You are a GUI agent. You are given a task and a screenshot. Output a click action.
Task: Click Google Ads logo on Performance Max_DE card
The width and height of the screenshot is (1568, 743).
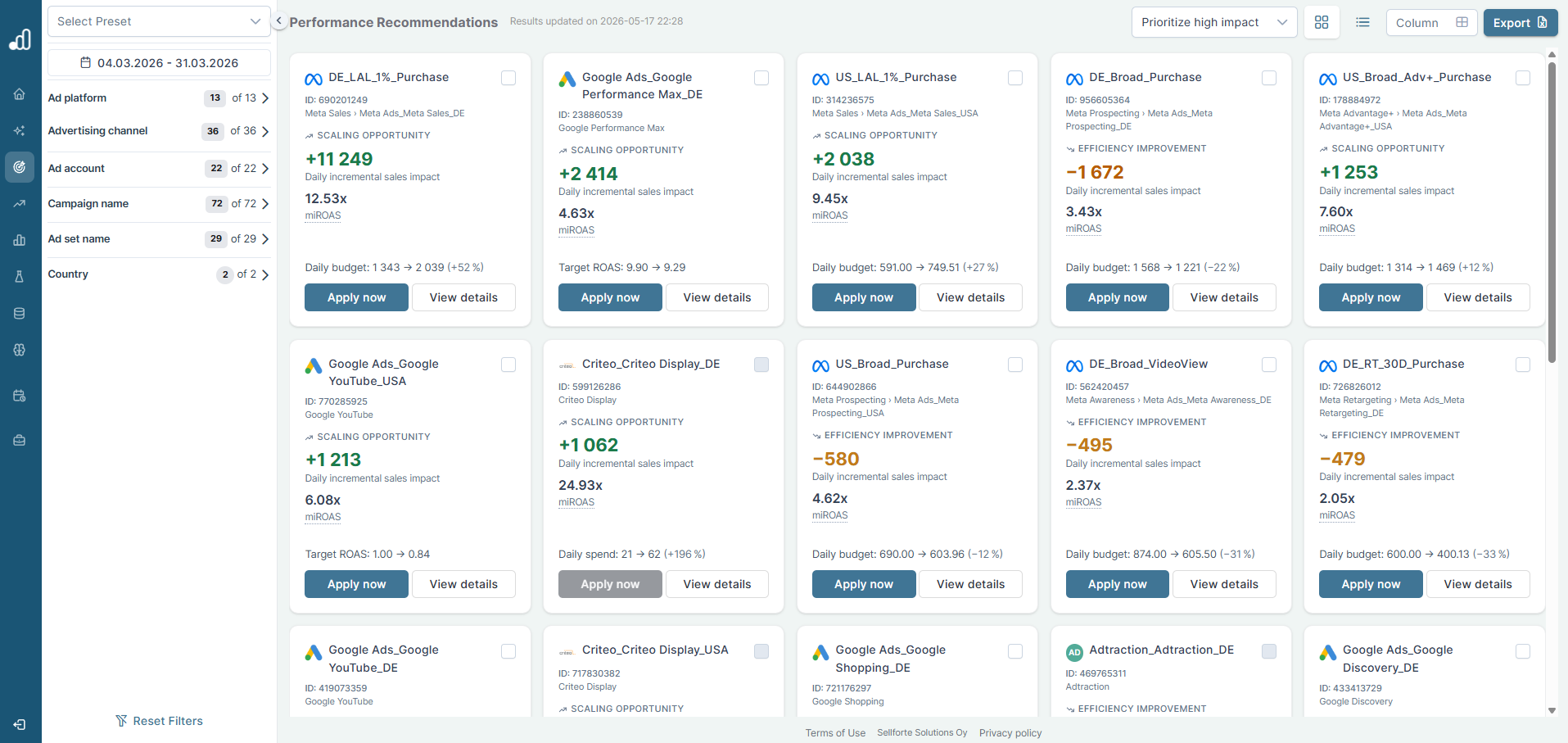point(567,79)
